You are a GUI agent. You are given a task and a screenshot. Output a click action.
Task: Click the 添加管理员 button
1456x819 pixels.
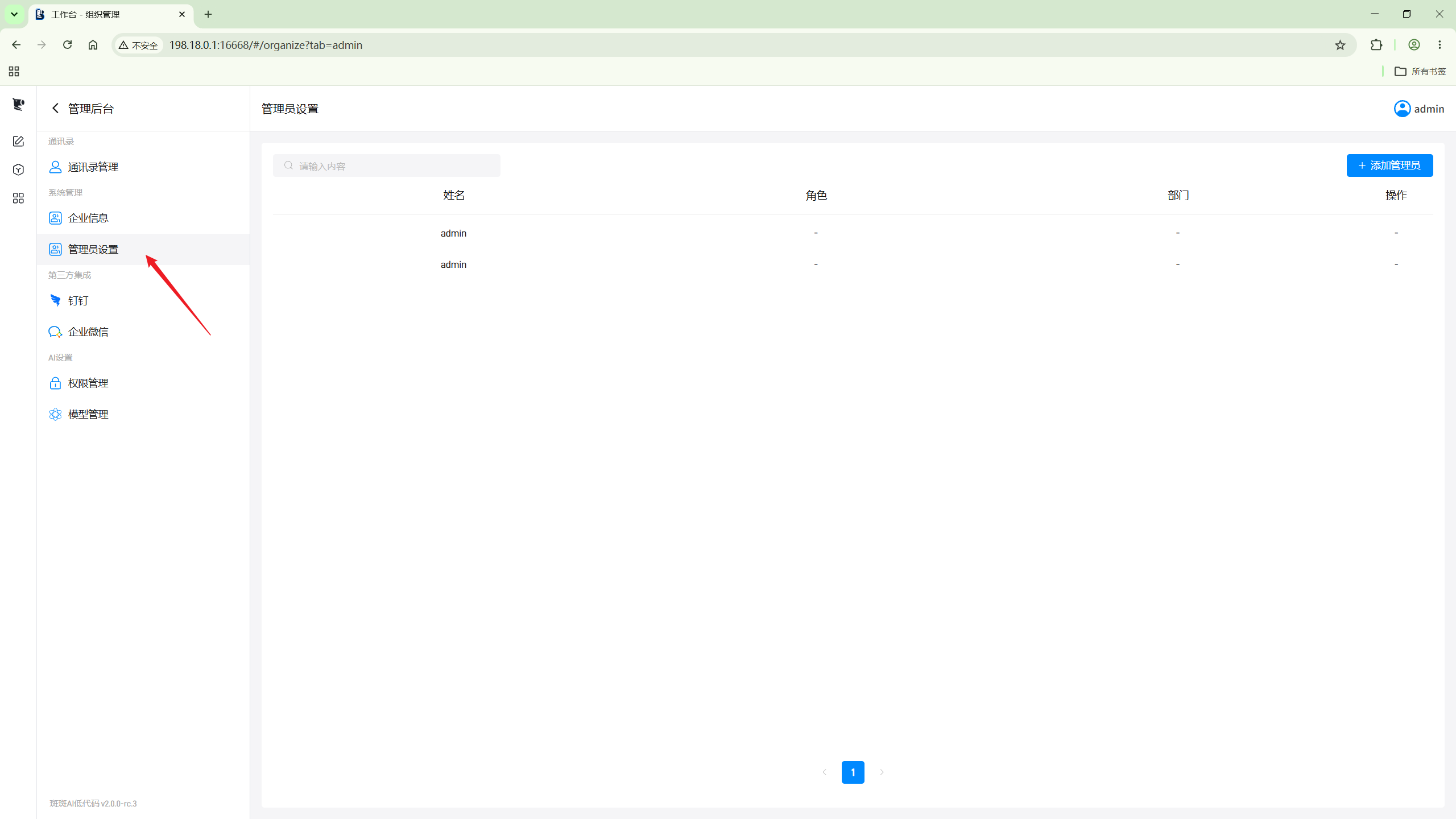[1389, 166]
